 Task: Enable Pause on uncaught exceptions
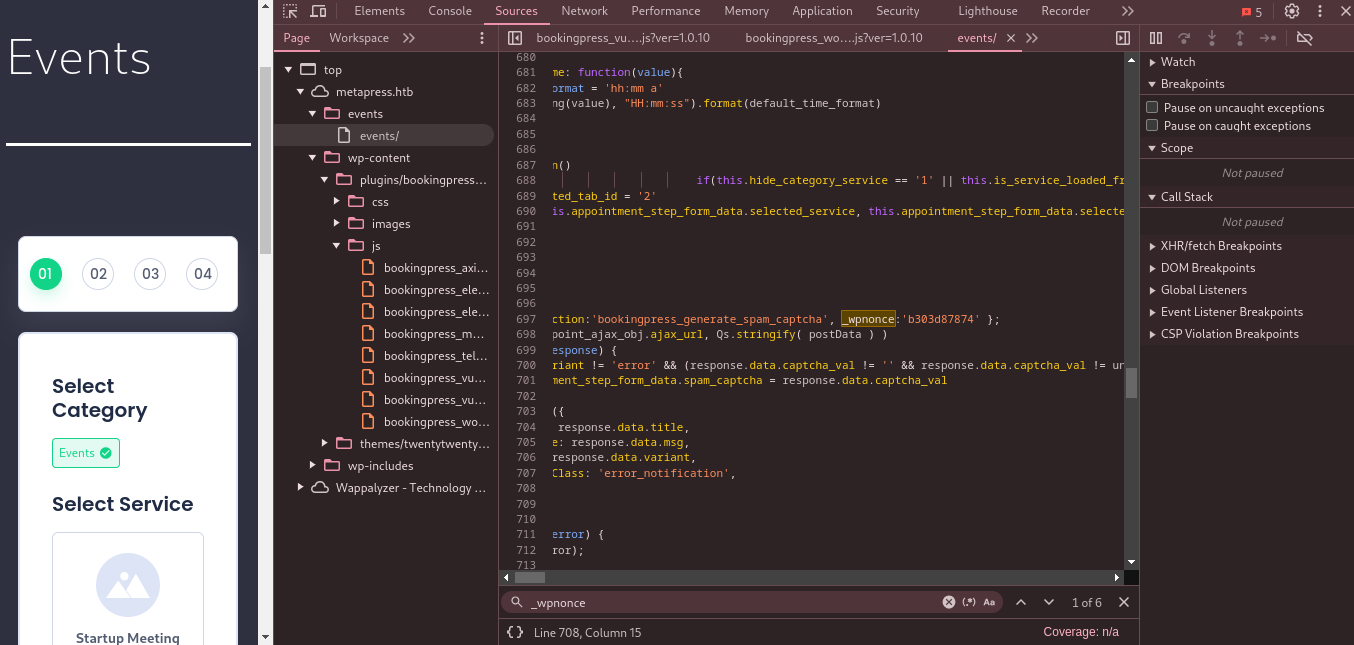point(1153,107)
